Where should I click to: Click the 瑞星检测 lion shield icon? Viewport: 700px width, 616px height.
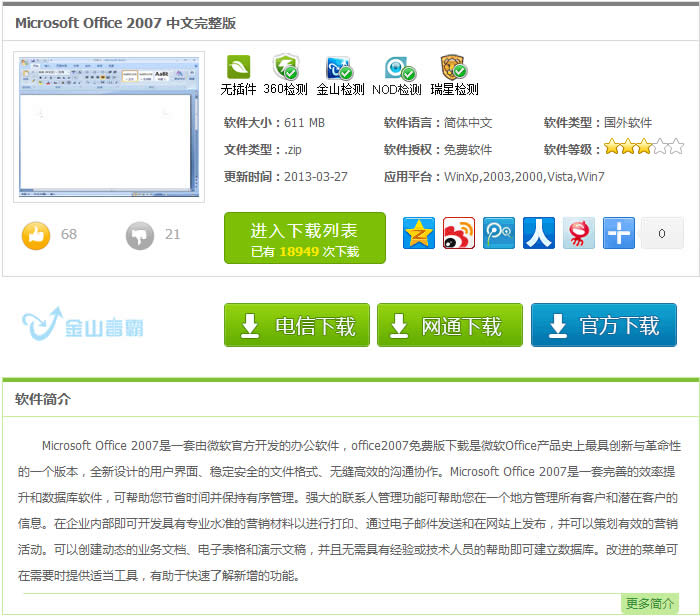[453, 67]
